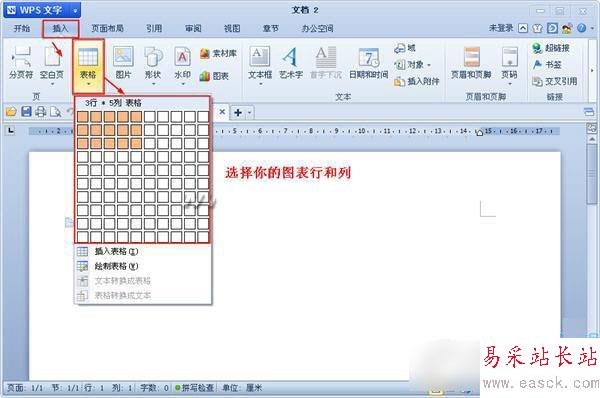Click the tab stop selector at ruler left
This screenshot has width=600, height=398.
[x=11, y=131]
